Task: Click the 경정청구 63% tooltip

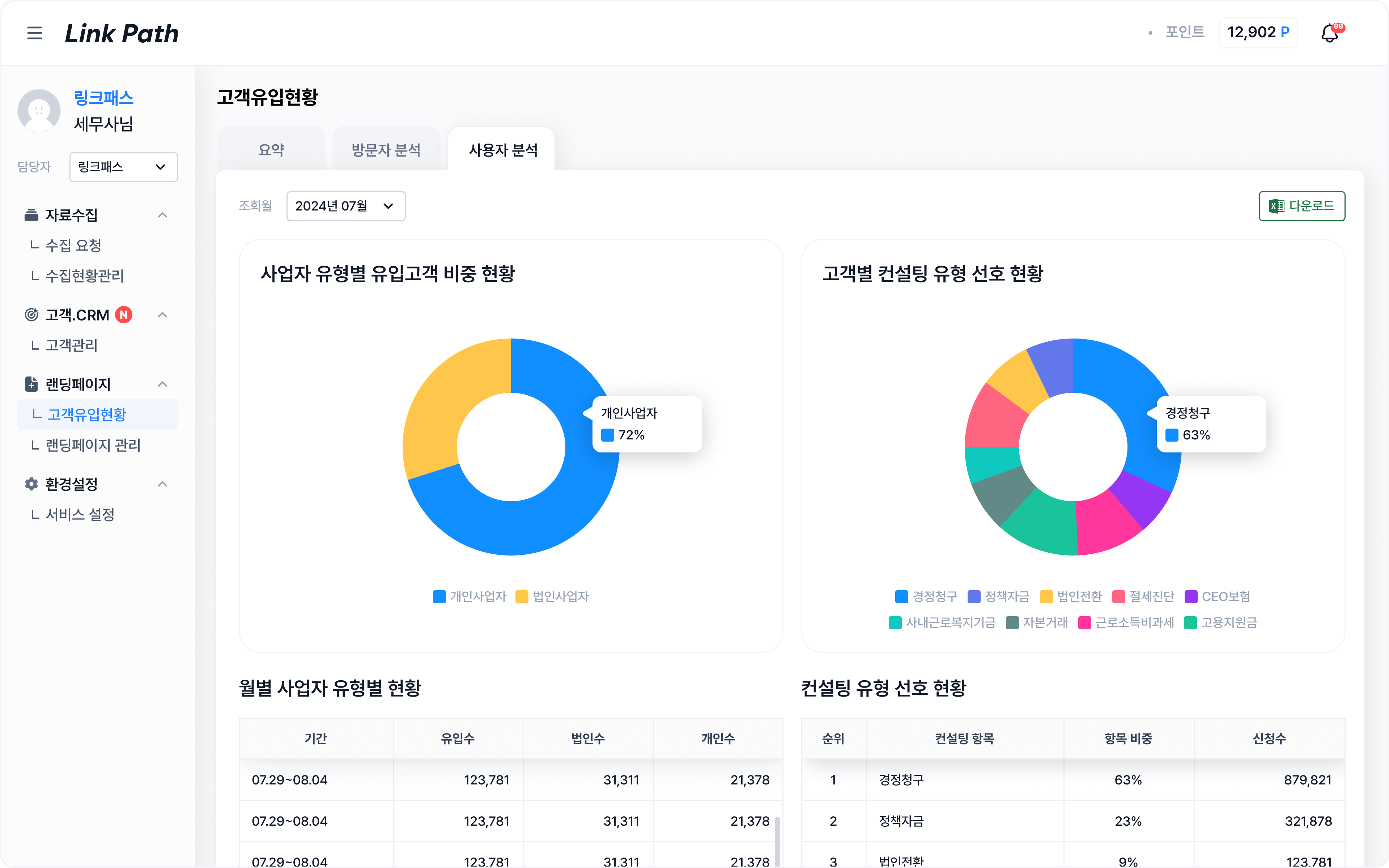Action: [x=1211, y=424]
